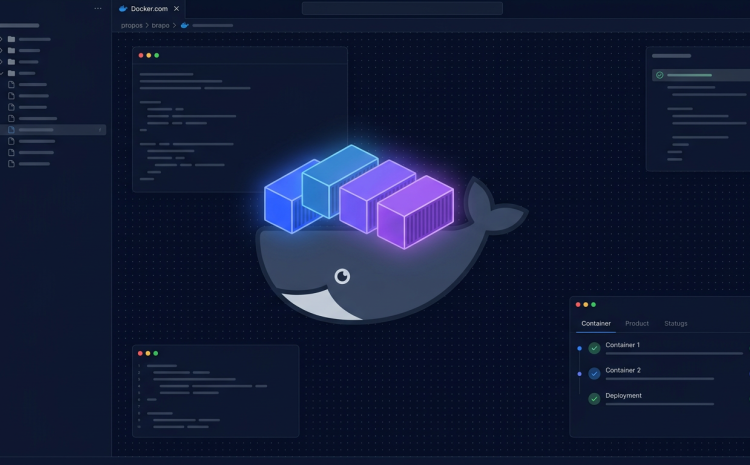Select the 'Deployment' label
750x465 pixels.
pos(623,395)
